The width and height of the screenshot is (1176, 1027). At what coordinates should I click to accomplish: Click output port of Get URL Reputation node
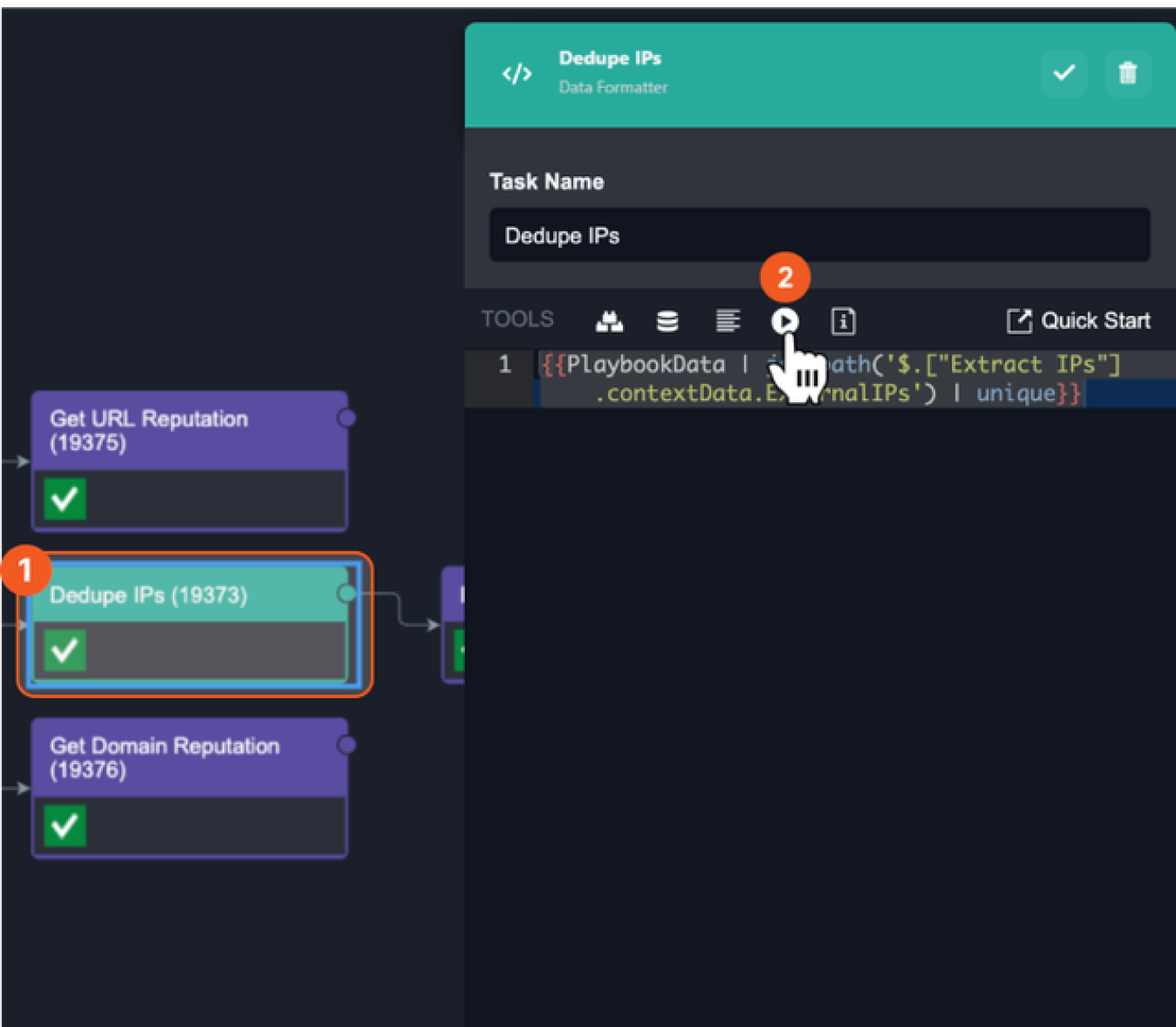tap(346, 418)
